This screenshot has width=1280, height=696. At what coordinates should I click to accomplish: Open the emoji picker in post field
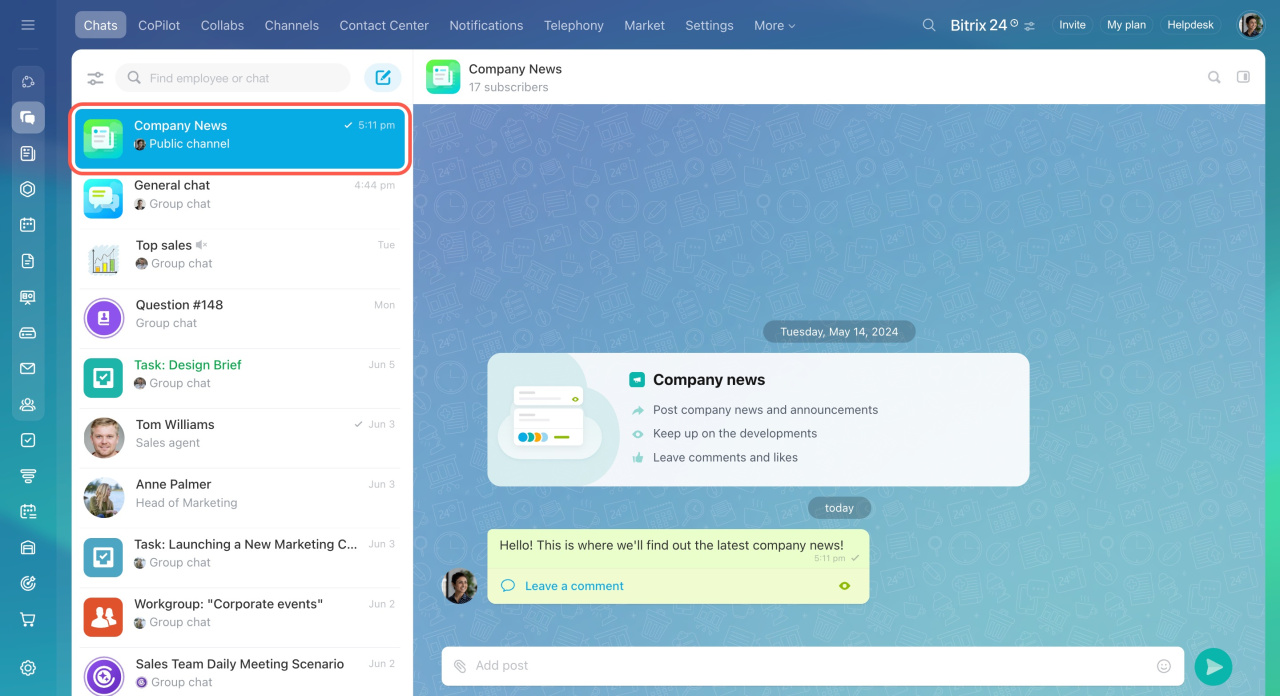click(1163, 666)
